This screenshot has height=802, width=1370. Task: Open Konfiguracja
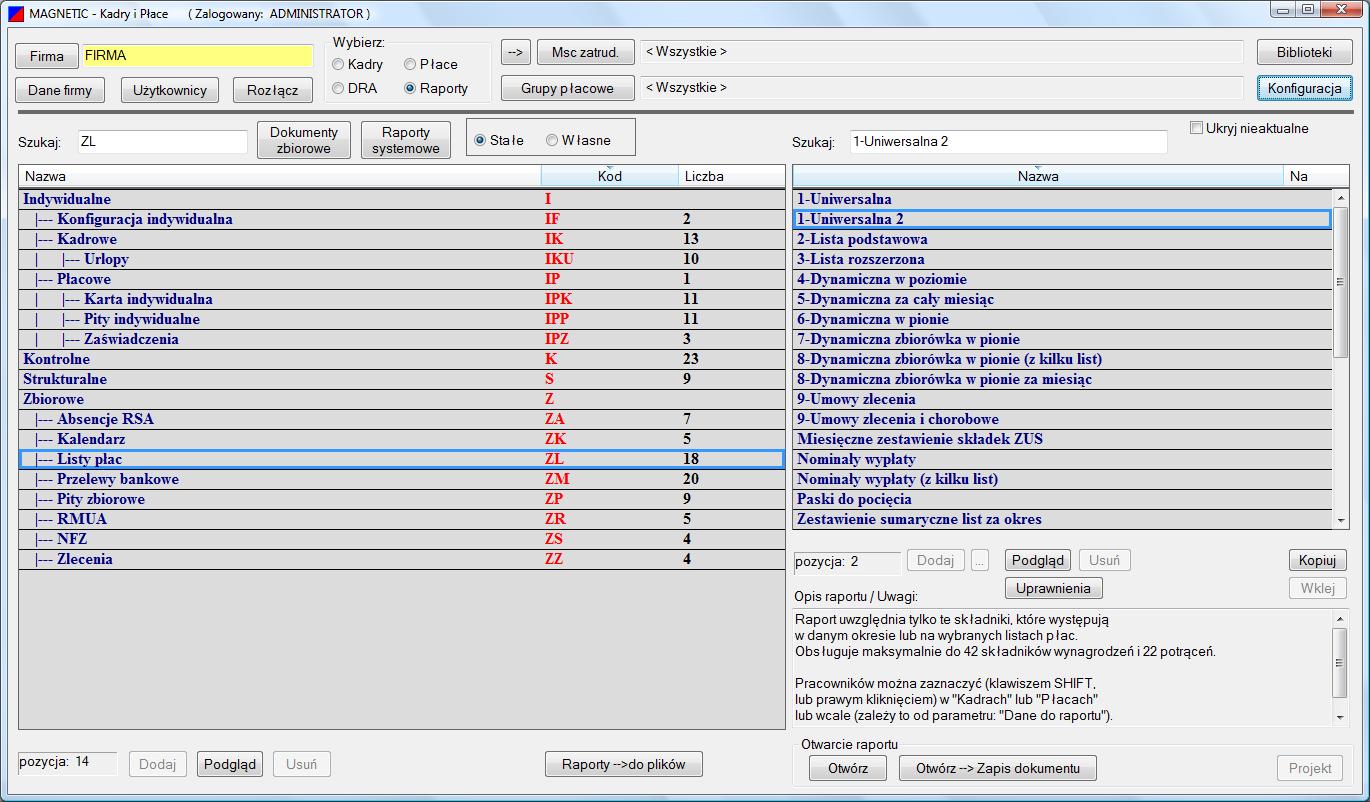pyautogui.click(x=1305, y=88)
